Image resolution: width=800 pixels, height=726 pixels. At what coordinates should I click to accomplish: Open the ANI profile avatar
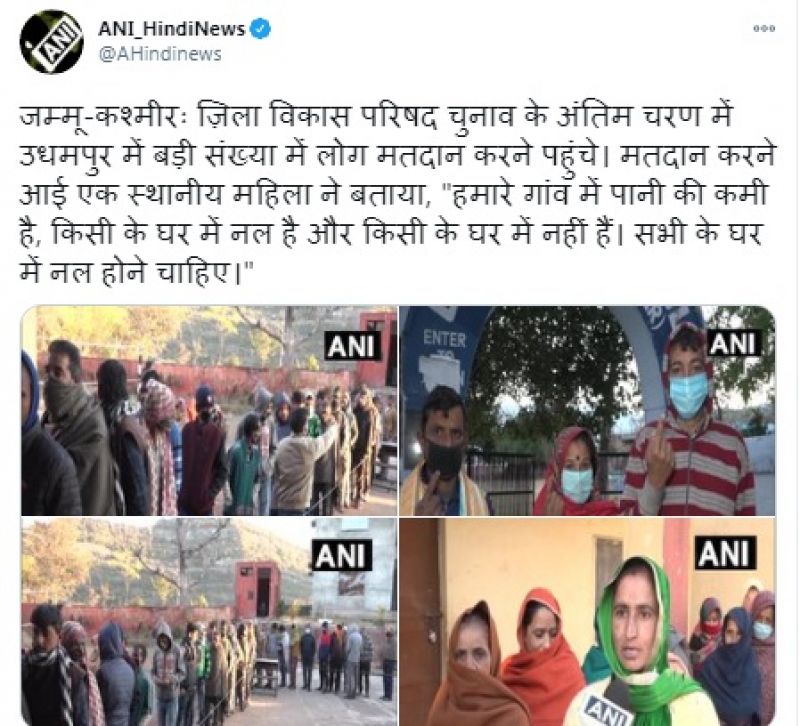[x=51, y=42]
